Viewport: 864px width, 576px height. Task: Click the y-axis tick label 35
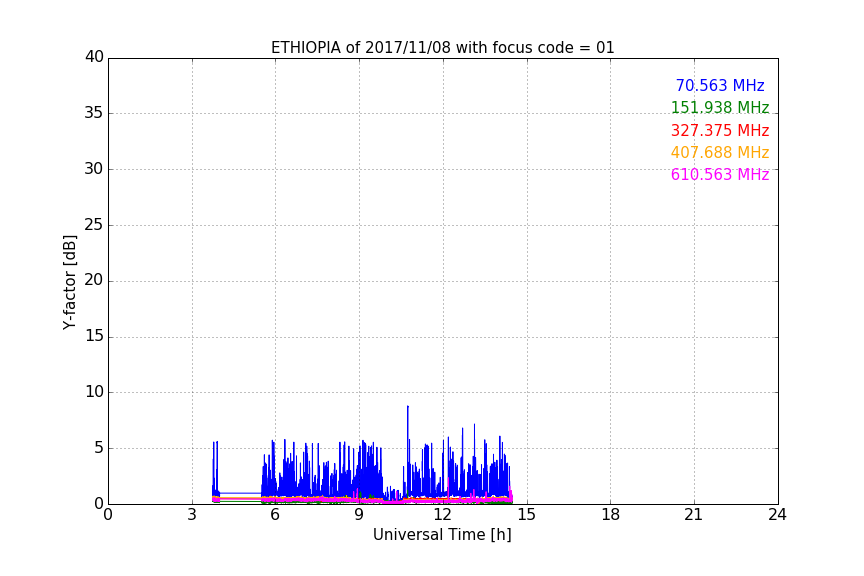[94, 113]
